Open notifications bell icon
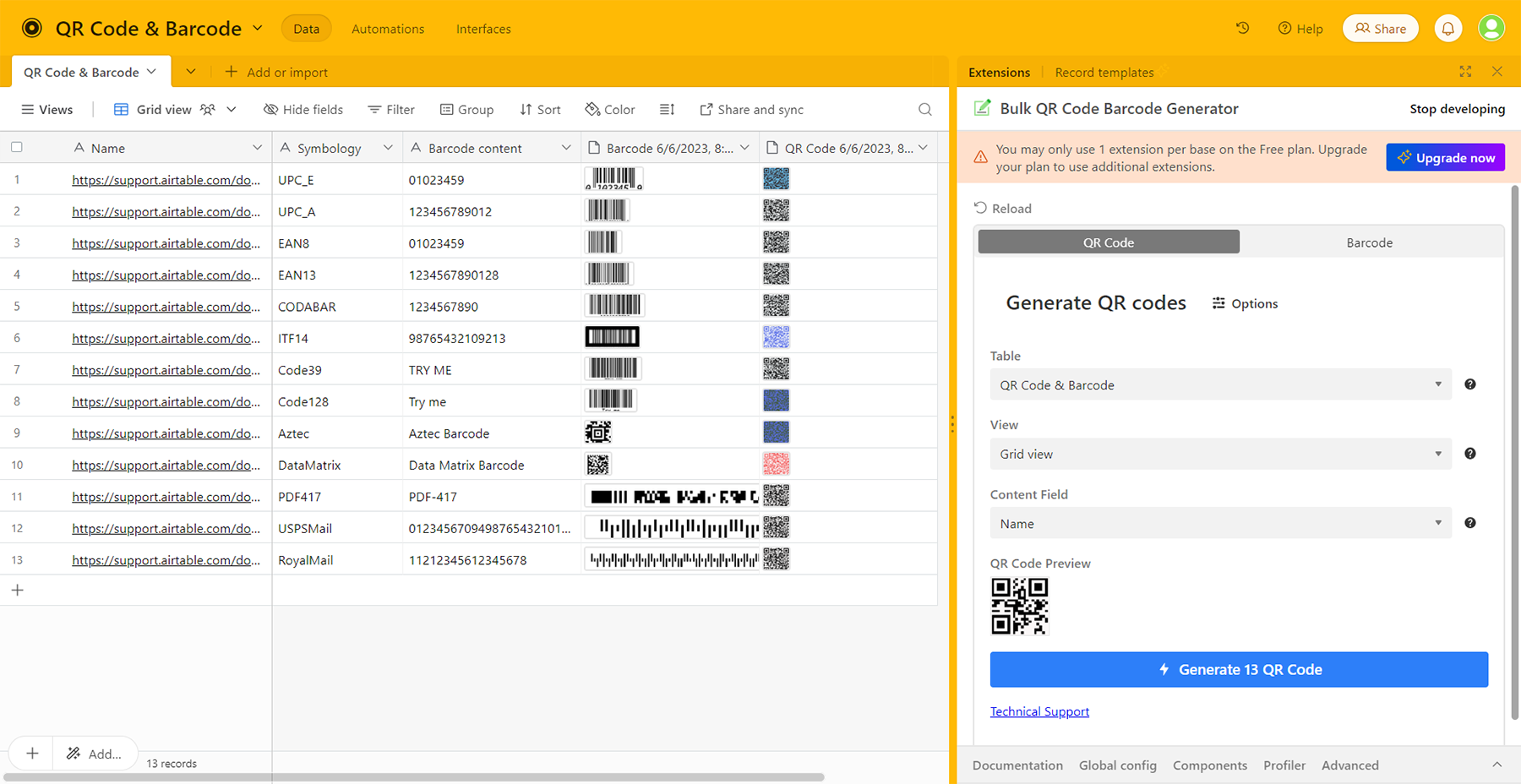 point(1447,29)
